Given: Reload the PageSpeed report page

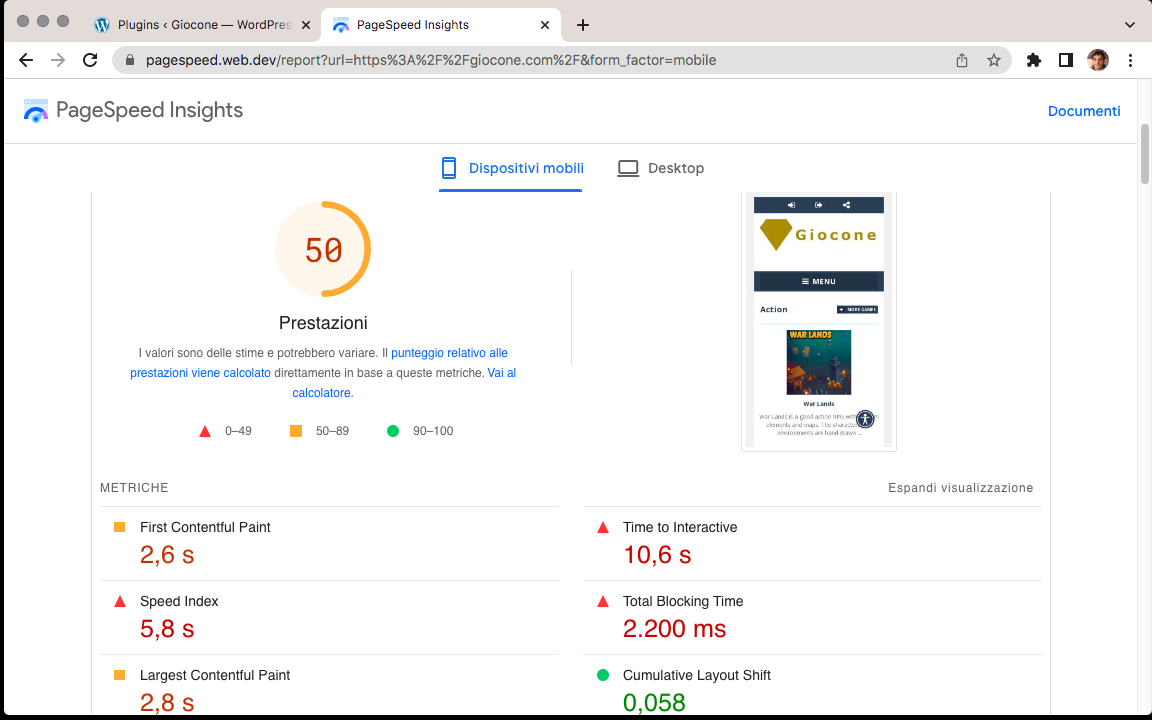Looking at the screenshot, I should [90, 60].
